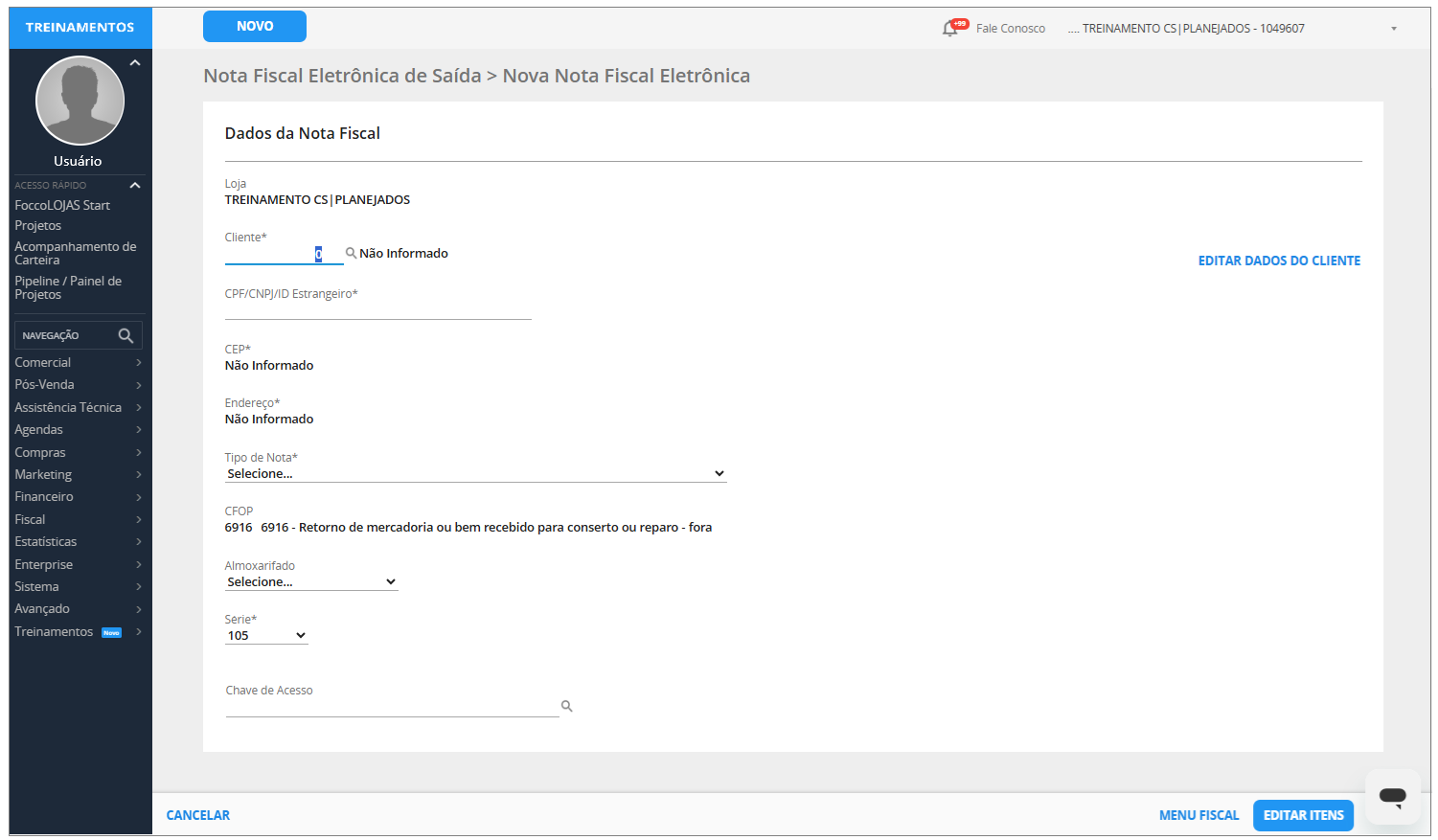The height and width of the screenshot is (840, 1438).
Task: Expand the Fiscal menu
Action: pos(77,519)
